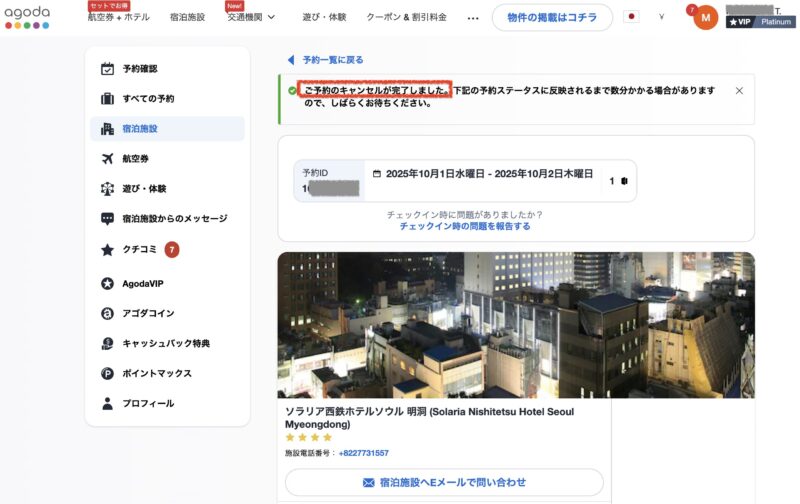Open the 遊び・体験 top menu
Screen dimensions: 800x504
(x=324, y=17)
